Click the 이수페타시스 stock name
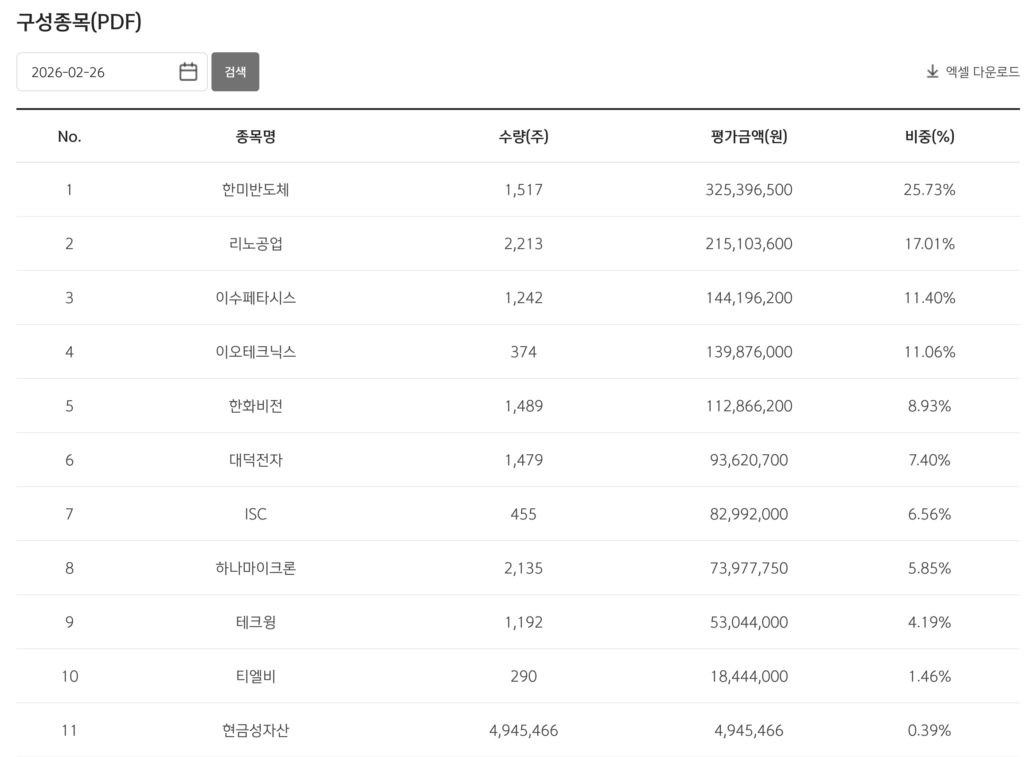Image resolution: width=1024 pixels, height=757 pixels. point(256,298)
